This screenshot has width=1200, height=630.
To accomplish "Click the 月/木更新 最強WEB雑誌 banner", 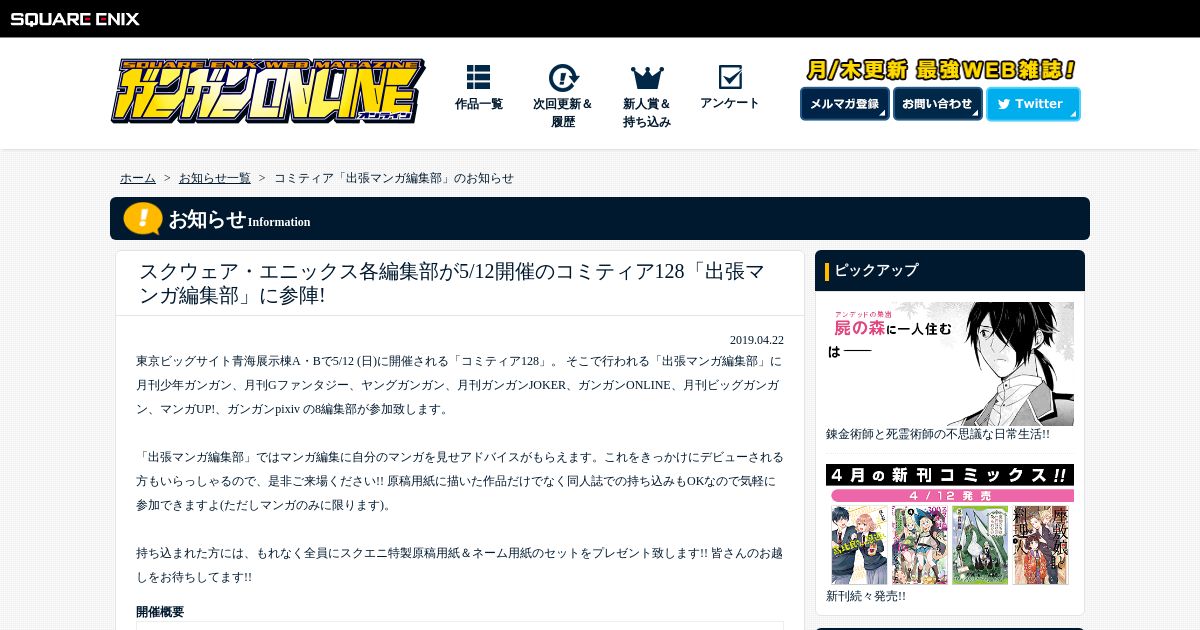I will (x=940, y=70).
